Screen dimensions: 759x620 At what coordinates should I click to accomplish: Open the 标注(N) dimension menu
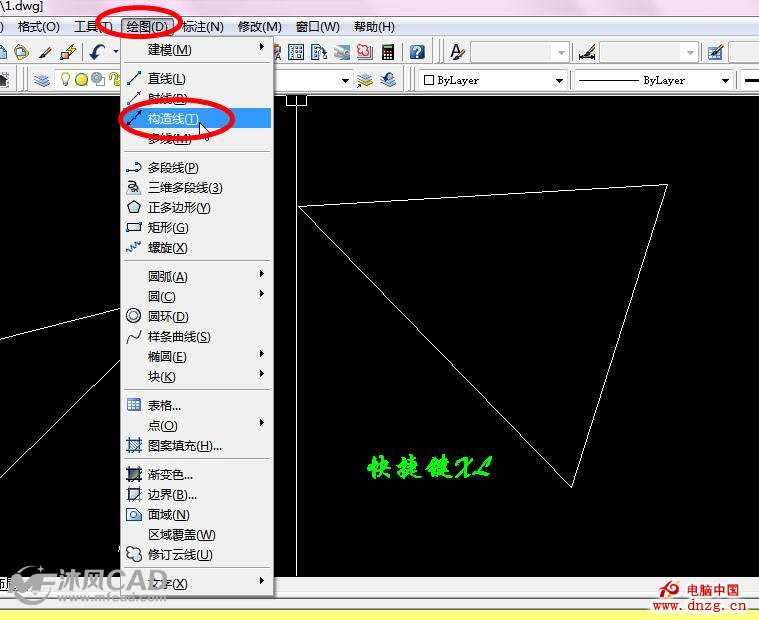(203, 27)
